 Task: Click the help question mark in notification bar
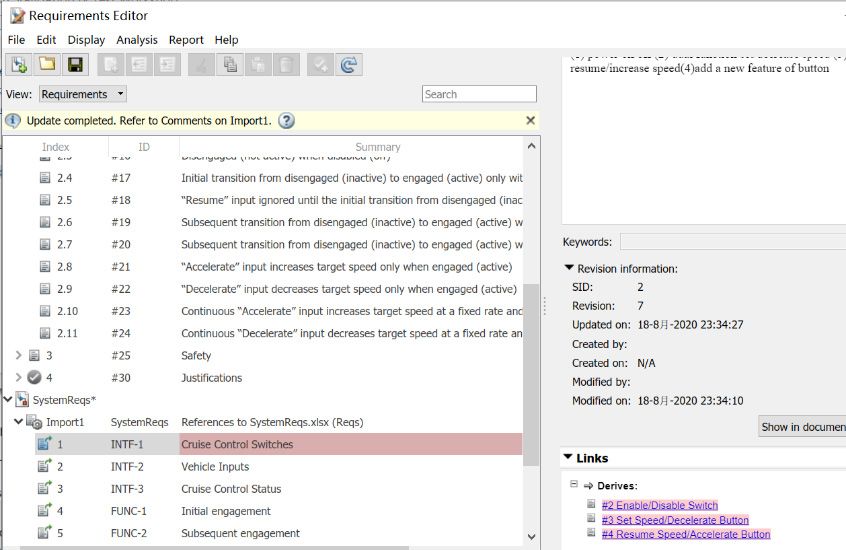point(286,121)
